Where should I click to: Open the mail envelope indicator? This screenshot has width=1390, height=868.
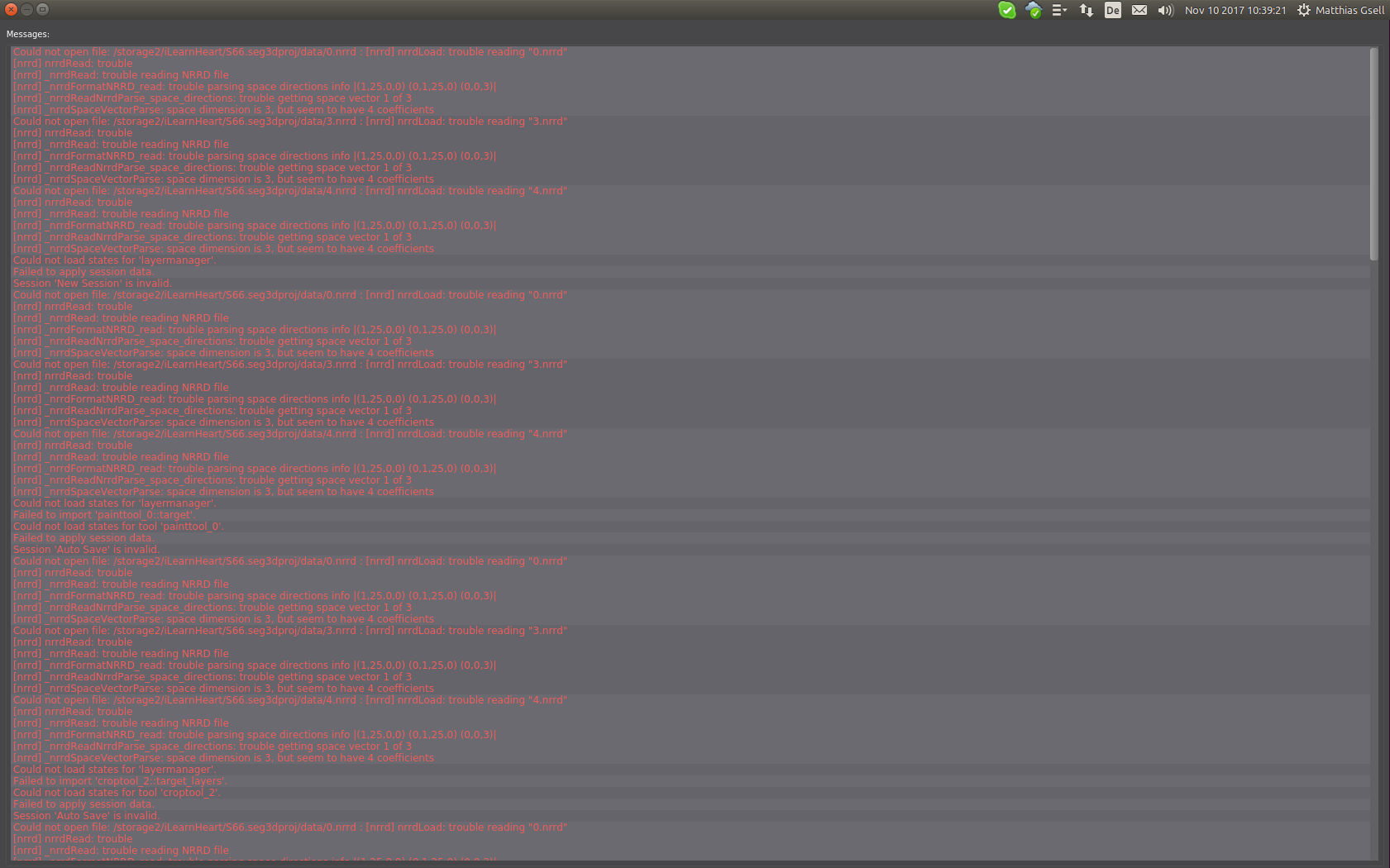1139,10
